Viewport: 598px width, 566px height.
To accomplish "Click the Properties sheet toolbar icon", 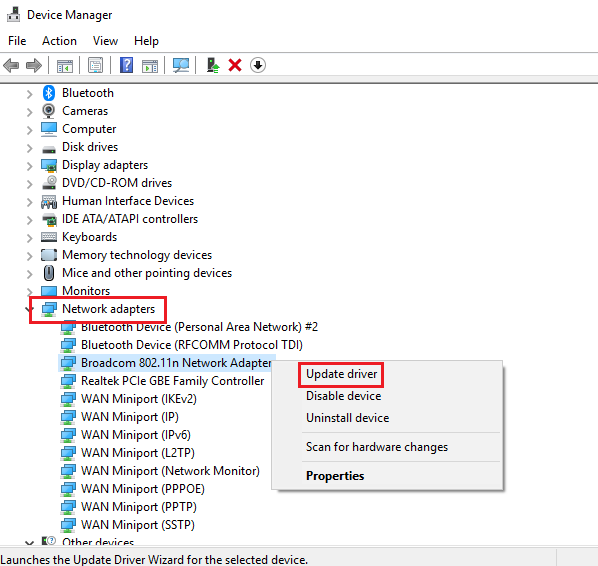I will (95, 65).
